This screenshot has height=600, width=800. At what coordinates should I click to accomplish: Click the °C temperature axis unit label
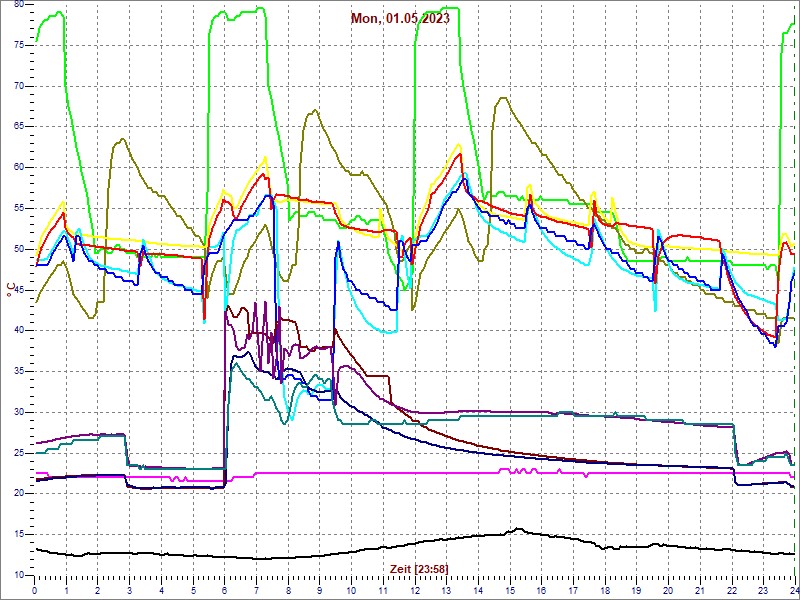coord(10,290)
